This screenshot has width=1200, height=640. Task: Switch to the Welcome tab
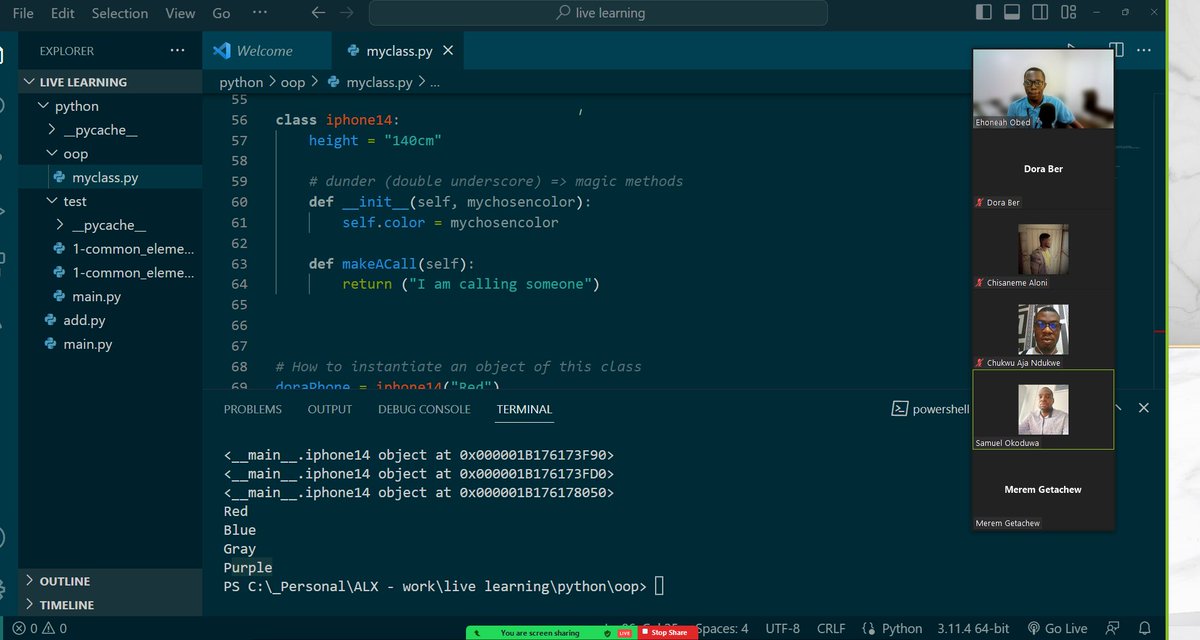[266, 50]
